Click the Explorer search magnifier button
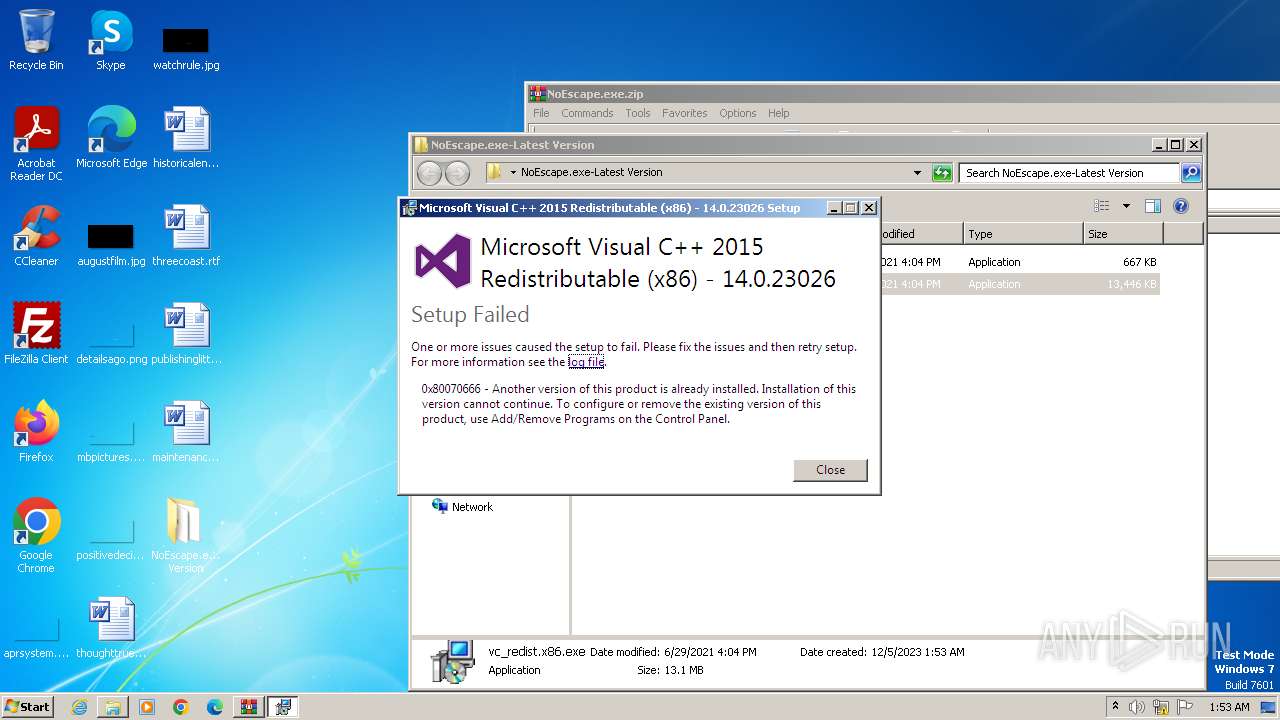Viewport: 1280px width, 720px height. click(x=1191, y=173)
